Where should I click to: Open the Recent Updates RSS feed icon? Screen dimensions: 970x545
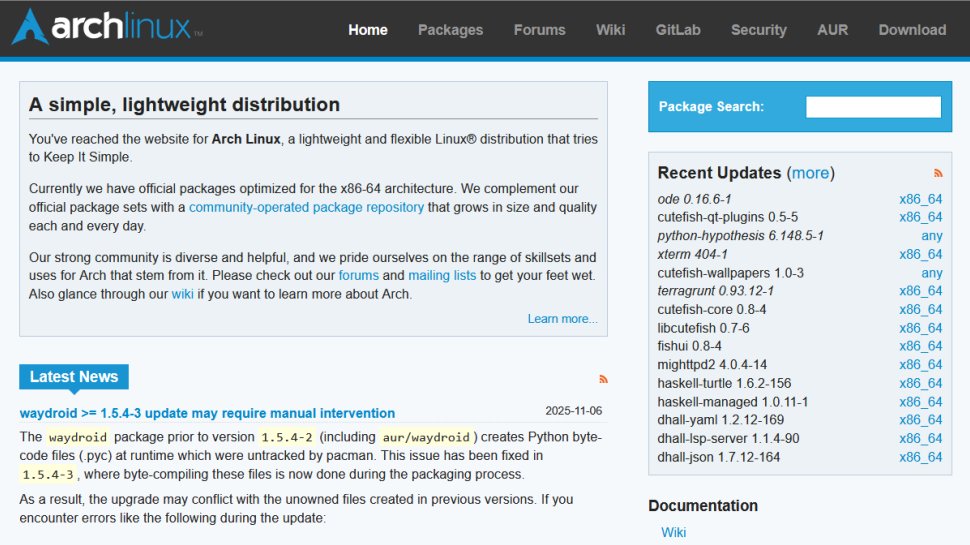(938, 173)
